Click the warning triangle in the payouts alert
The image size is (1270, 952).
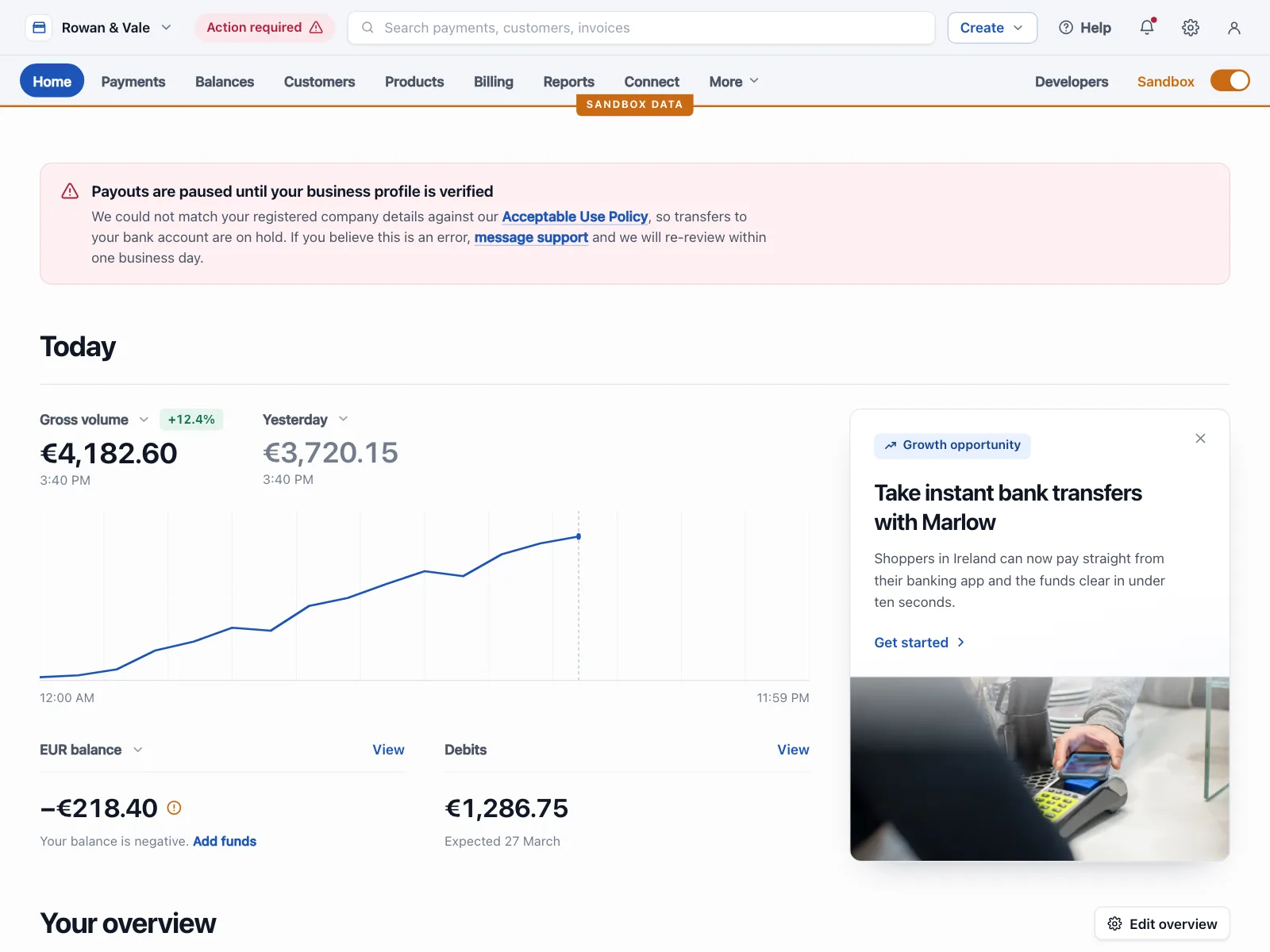(70, 191)
